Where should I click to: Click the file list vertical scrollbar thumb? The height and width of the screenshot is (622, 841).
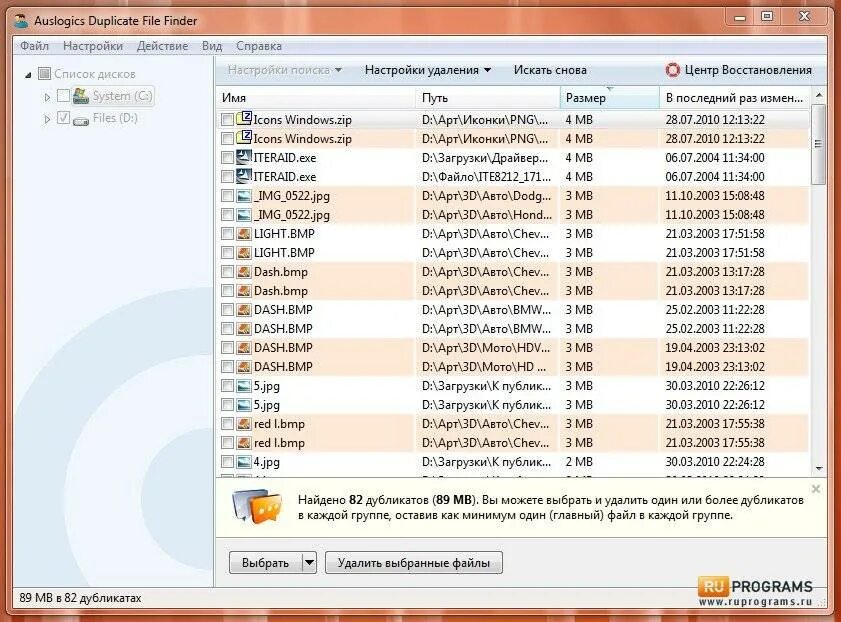(x=818, y=144)
